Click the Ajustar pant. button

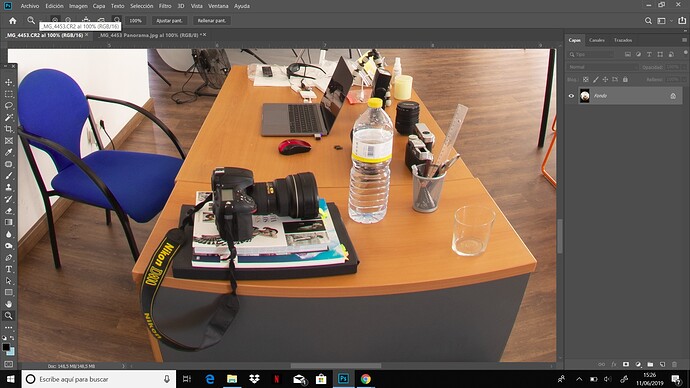[169, 21]
